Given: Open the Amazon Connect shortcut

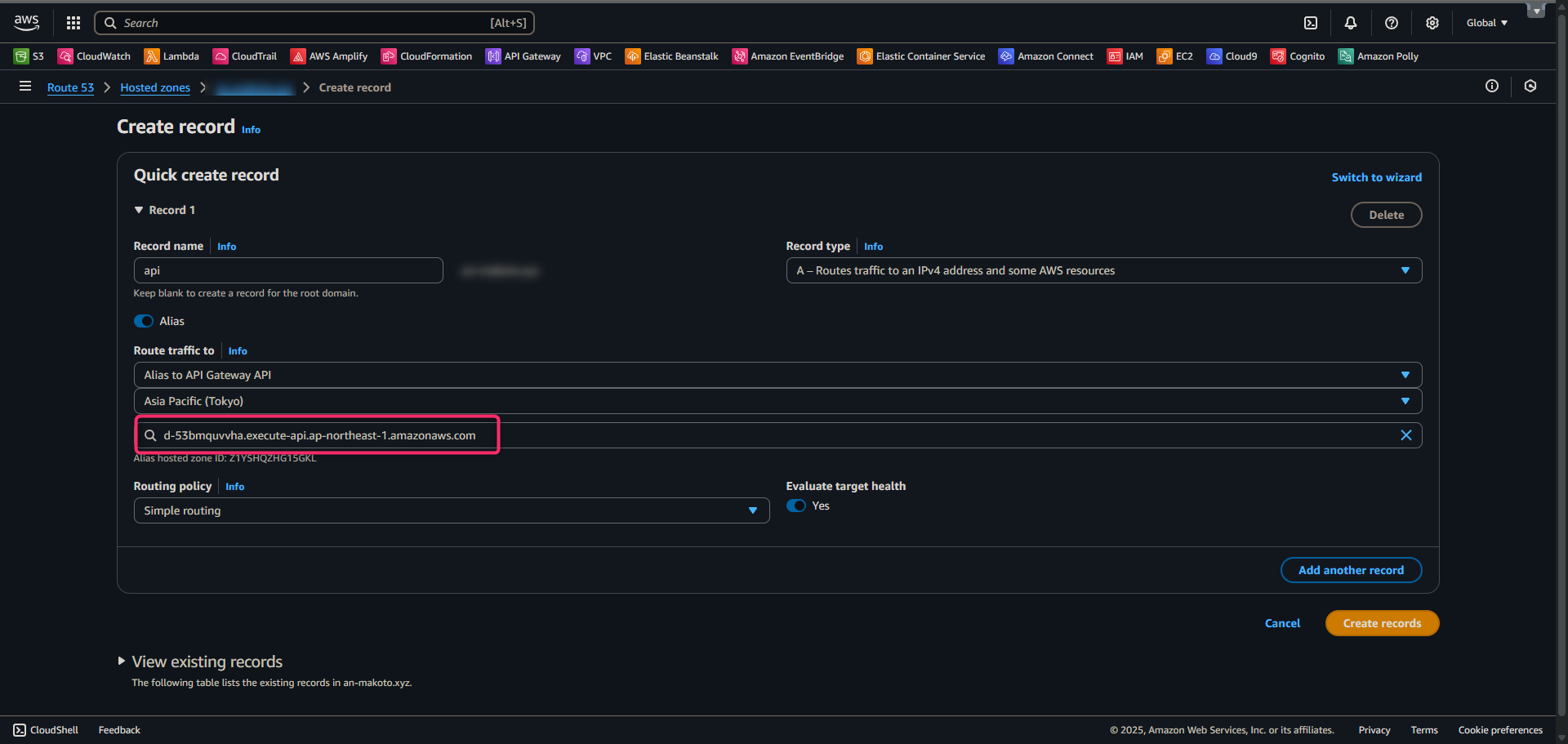Looking at the screenshot, I should click(1046, 56).
